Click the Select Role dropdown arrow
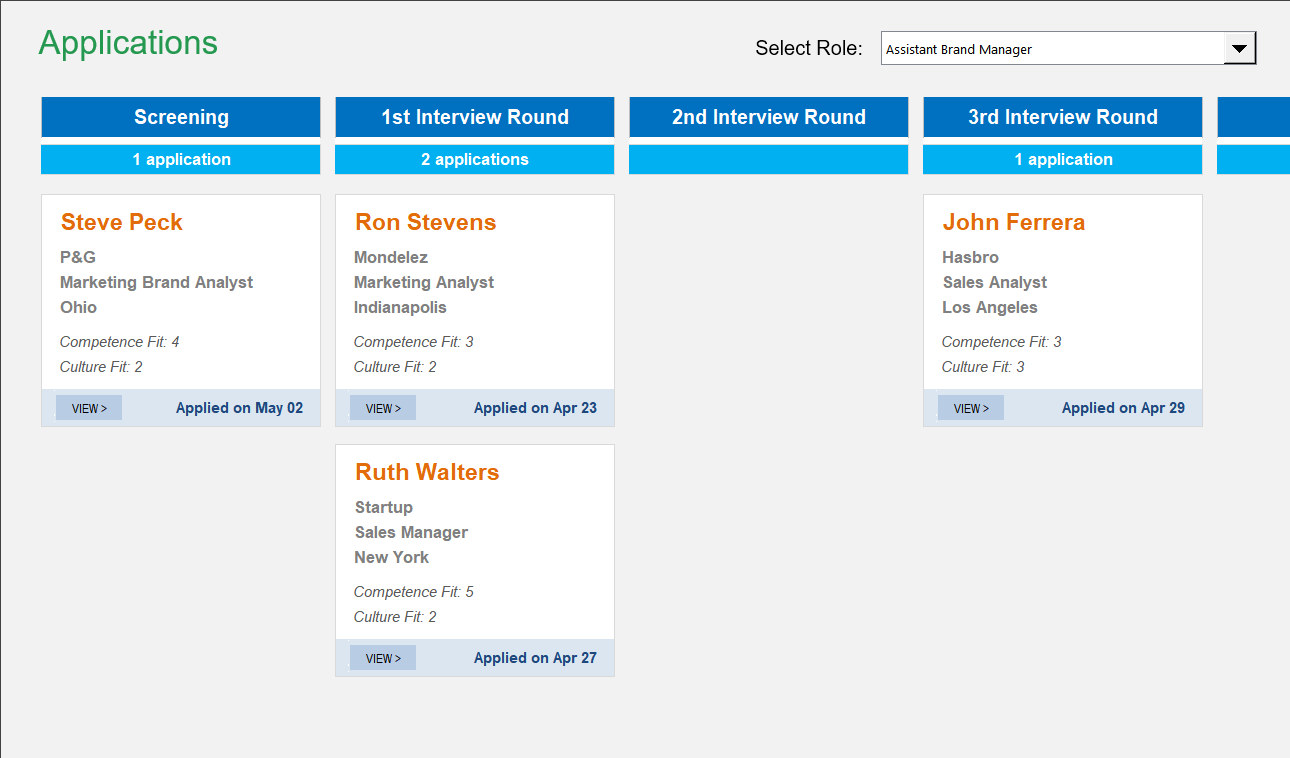This screenshot has width=1290, height=758. 1240,47
